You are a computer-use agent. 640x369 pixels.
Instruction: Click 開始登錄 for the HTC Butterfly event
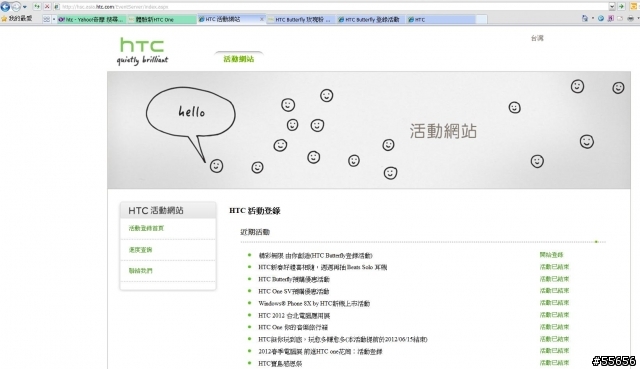551,255
